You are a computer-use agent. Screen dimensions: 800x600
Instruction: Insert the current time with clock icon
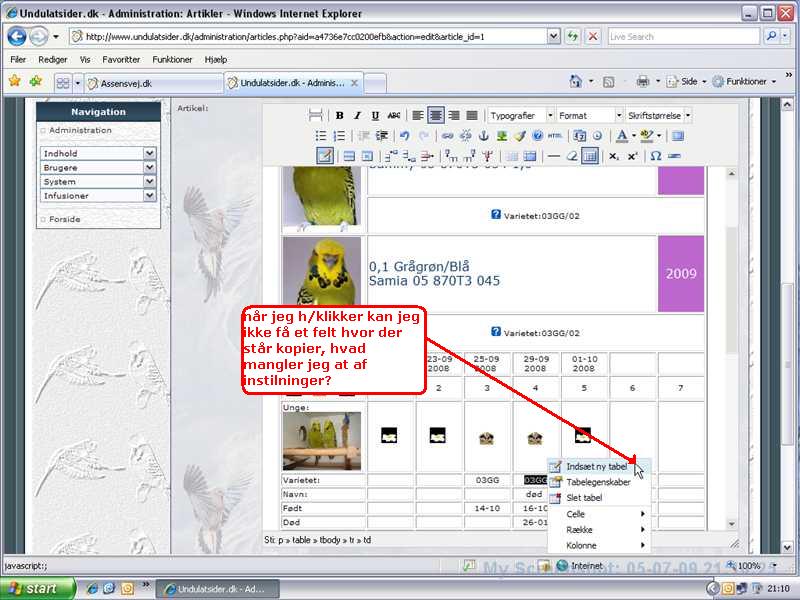coord(597,136)
